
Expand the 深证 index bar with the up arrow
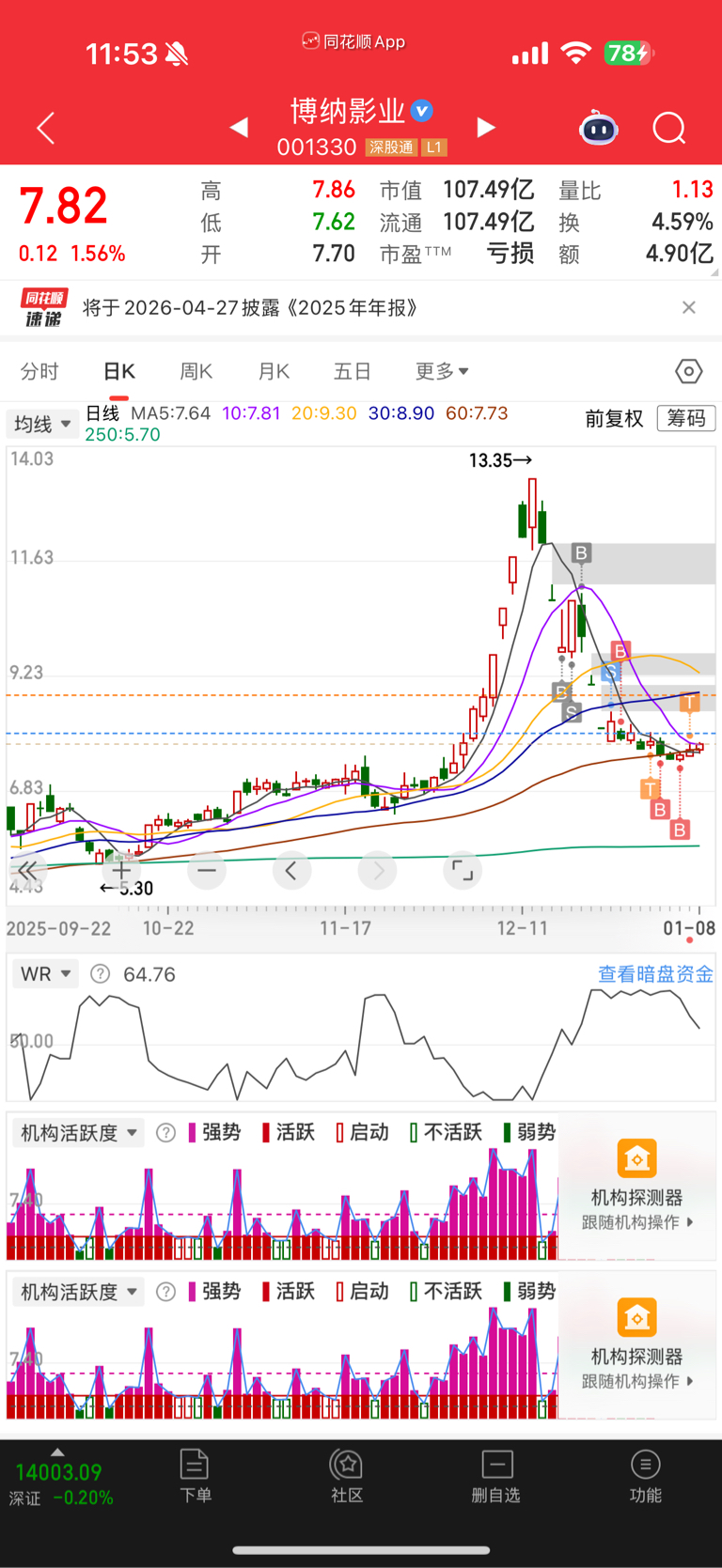[57, 1452]
